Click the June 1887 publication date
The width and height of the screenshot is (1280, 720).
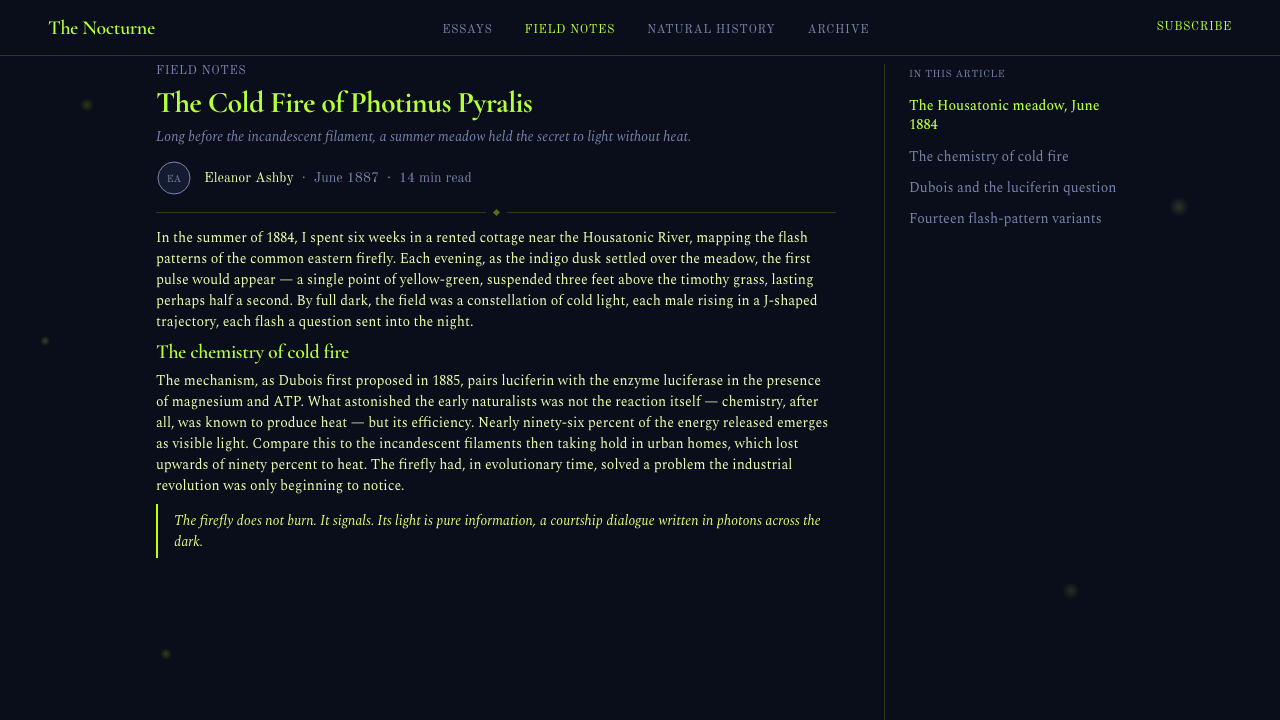coord(346,178)
